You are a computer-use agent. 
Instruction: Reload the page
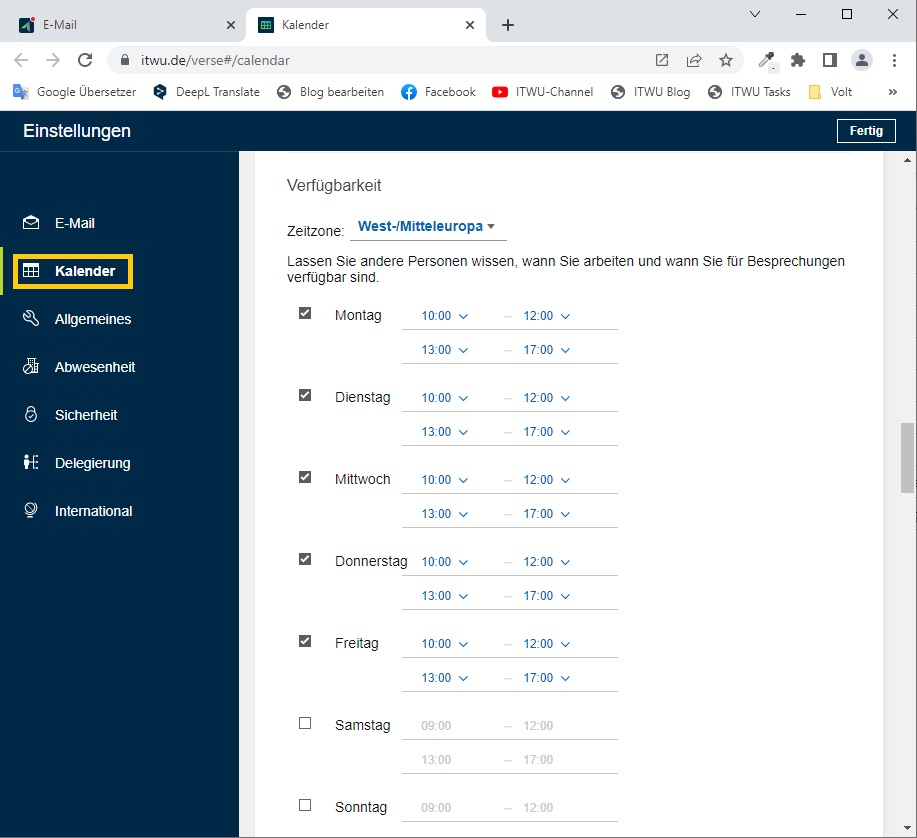pyautogui.click(x=85, y=60)
